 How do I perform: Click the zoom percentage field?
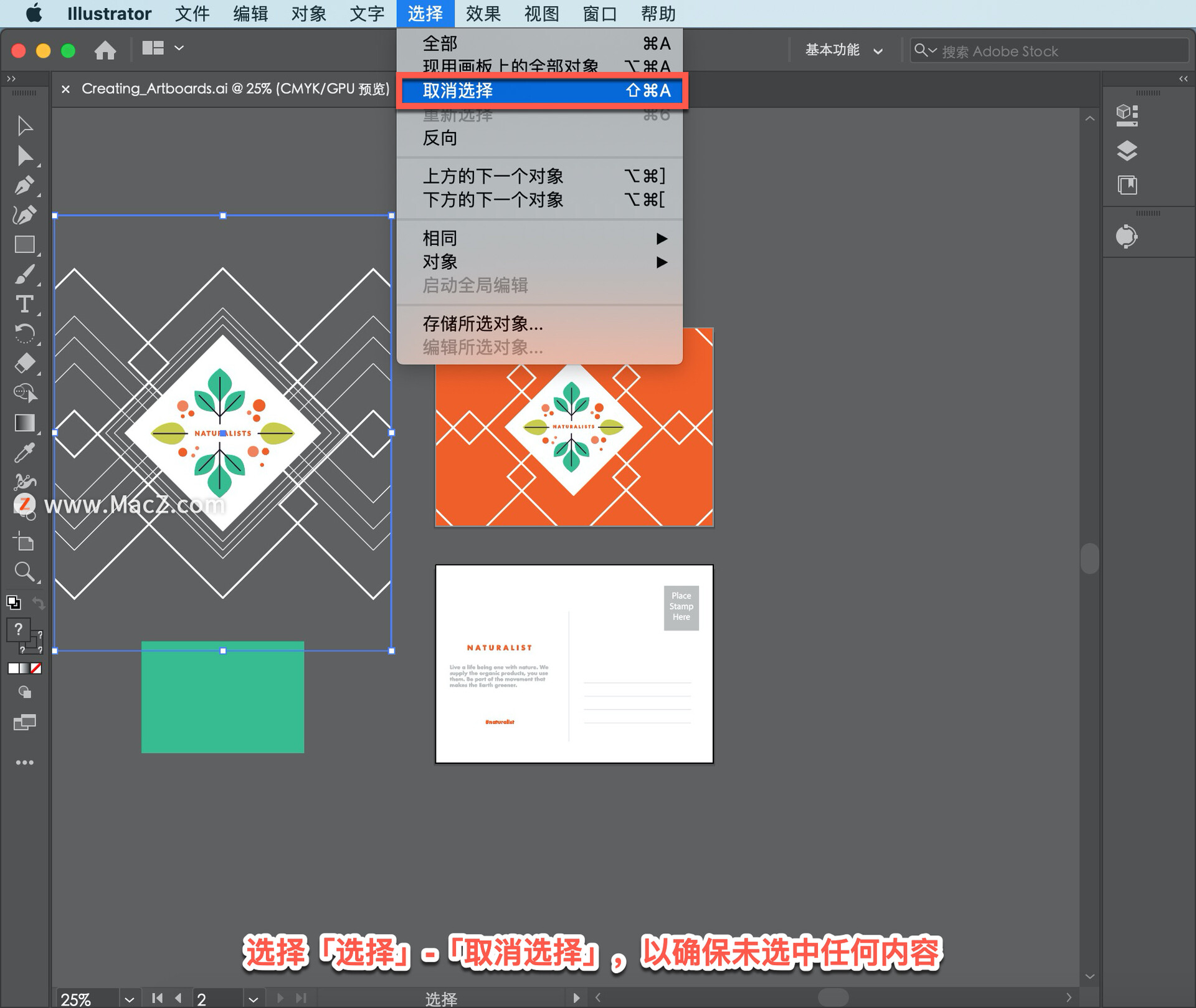tap(87, 999)
